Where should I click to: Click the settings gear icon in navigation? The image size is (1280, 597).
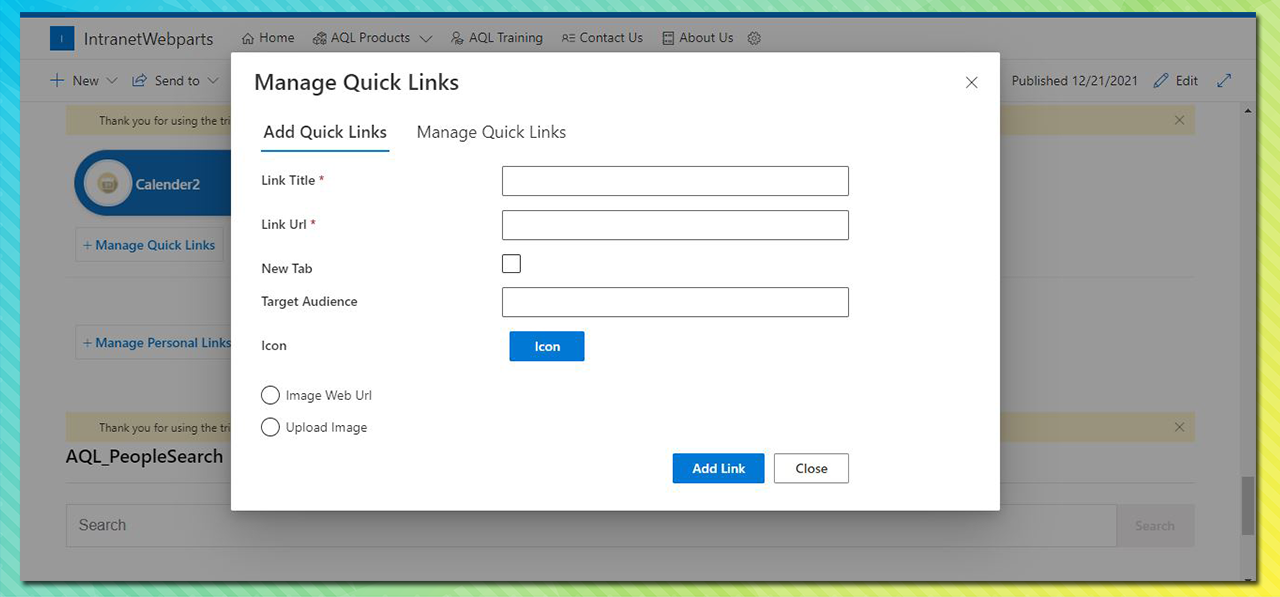[x=754, y=38]
